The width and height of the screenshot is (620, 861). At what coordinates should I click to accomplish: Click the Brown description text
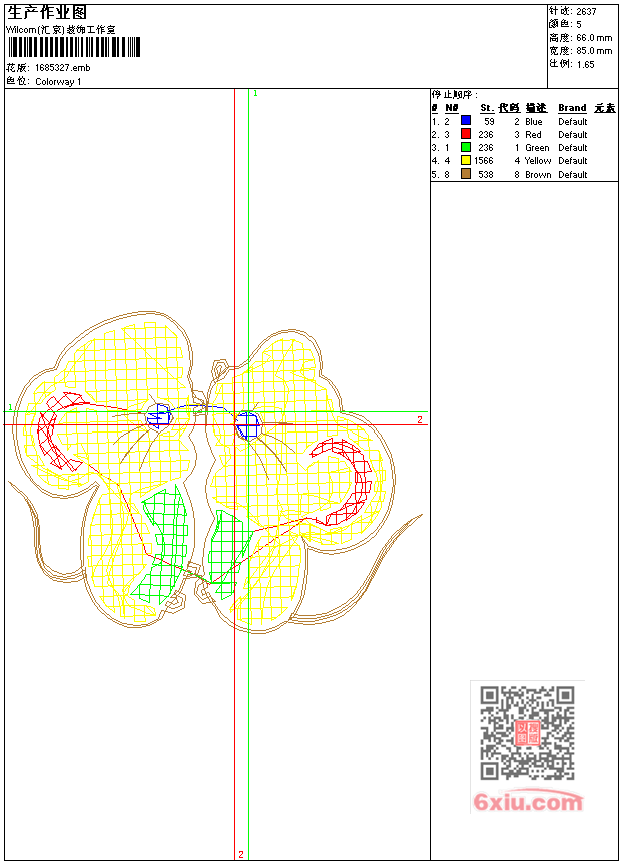[x=538, y=175]
